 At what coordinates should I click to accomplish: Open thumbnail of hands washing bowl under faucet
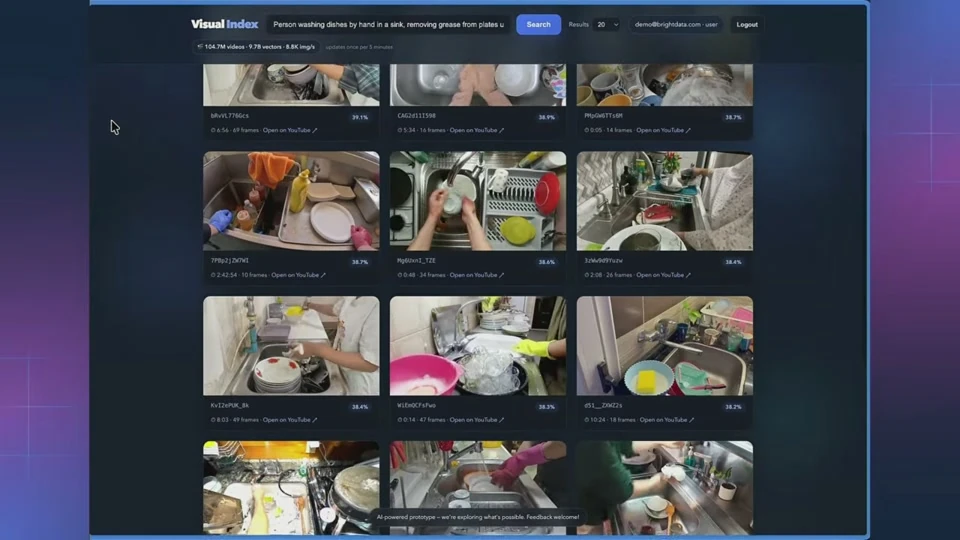[x=478, y=201]
